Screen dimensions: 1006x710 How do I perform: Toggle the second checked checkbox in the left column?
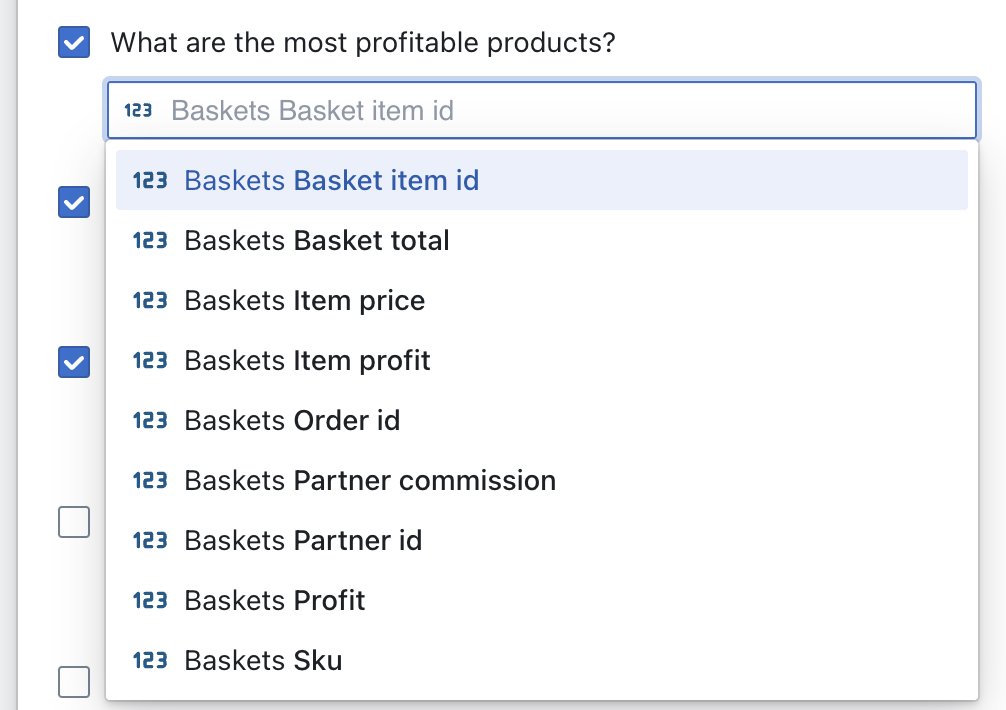[x=73, y=202]
